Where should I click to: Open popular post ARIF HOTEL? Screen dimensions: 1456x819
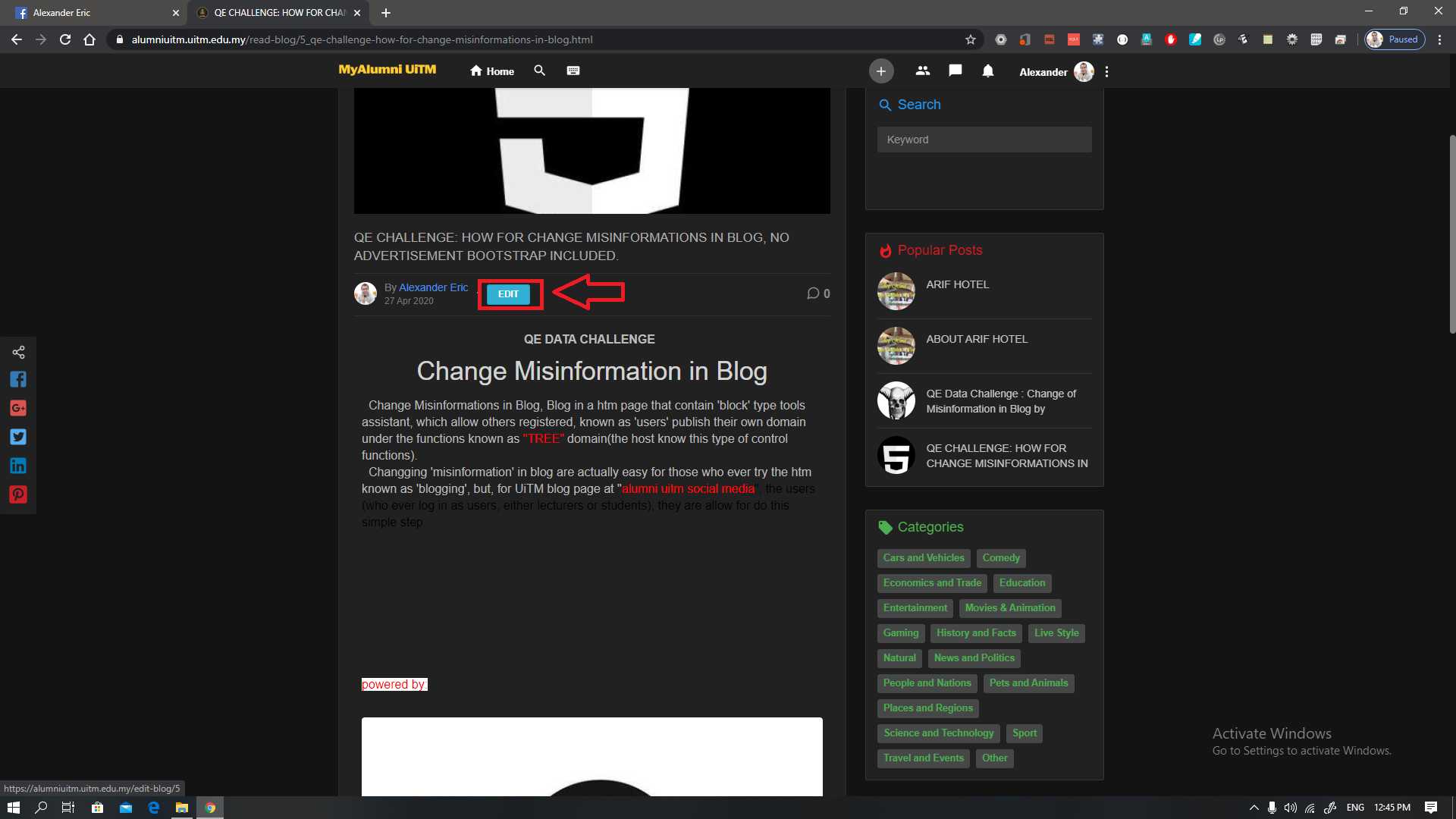pyautogui.click(x=957, y=284)
